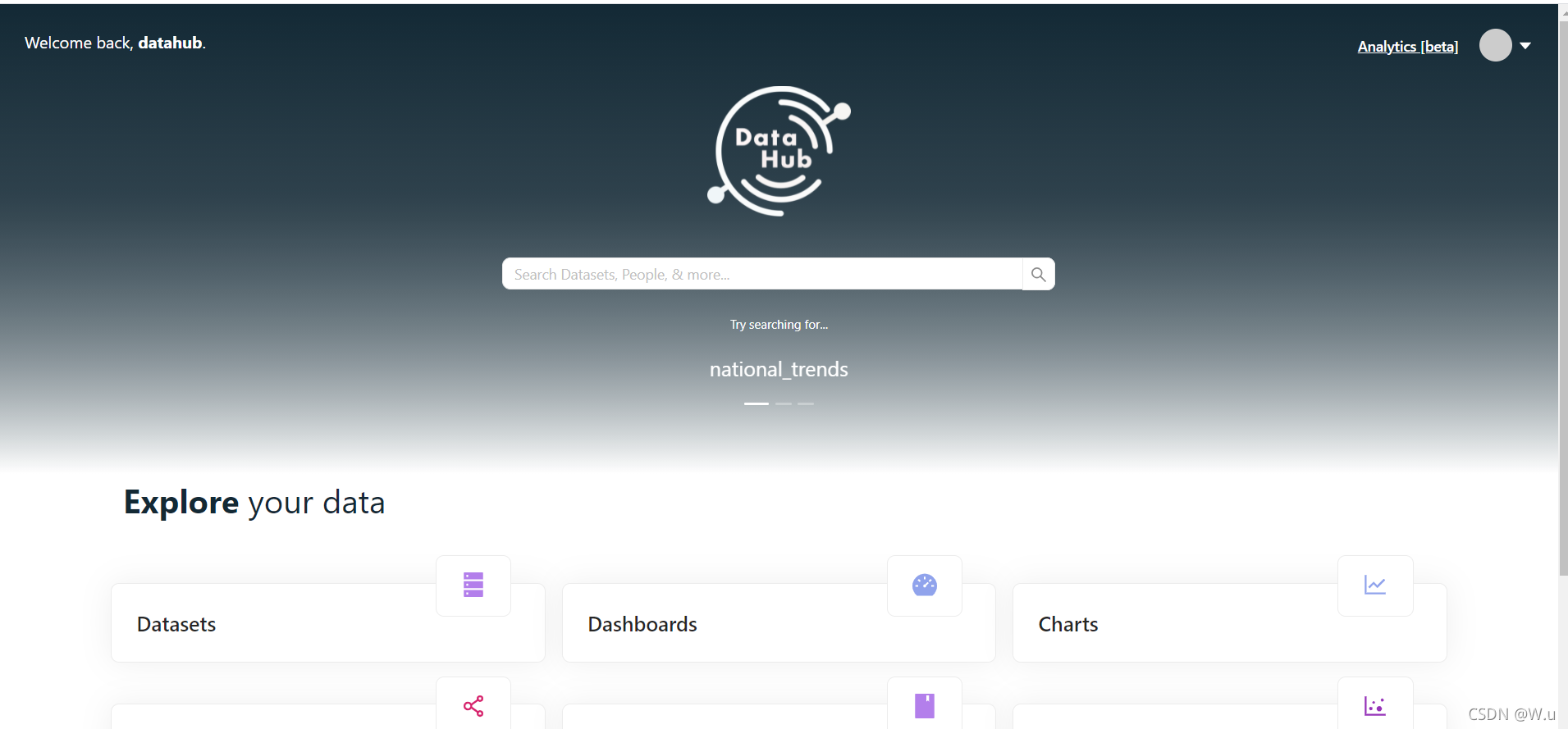Viewport: 1568px width, 729px height.
Task: Open the Analytics [beta] link
Action: (1408, 47)
